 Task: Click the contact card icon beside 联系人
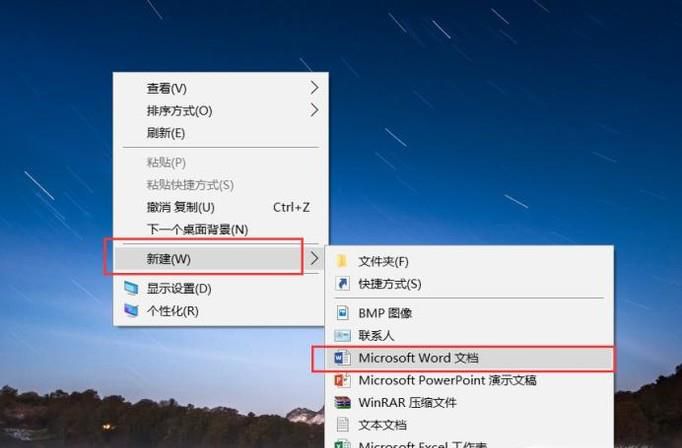pyautogui.click(x=342, y=335)
